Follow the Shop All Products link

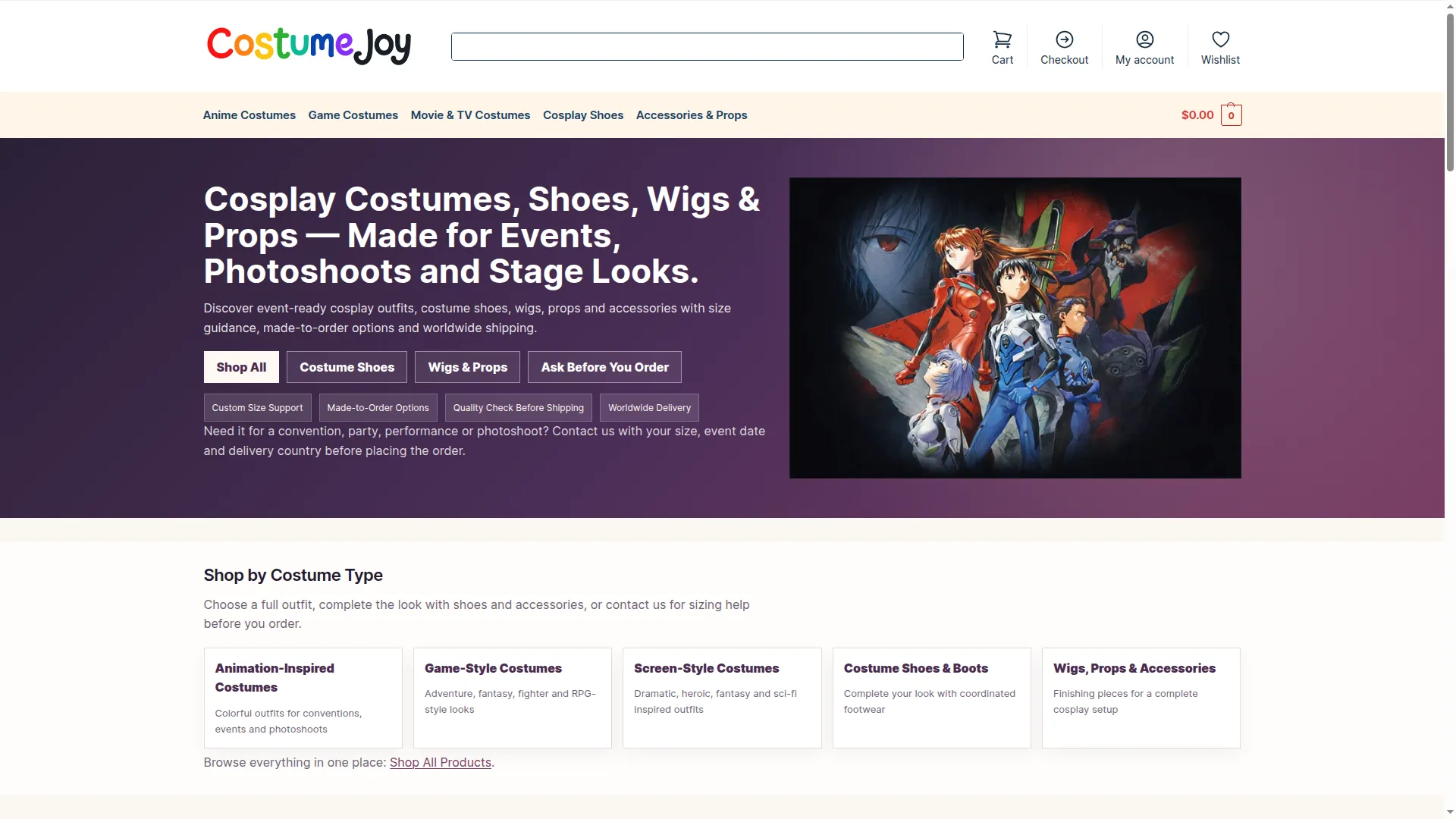click(x=440, y=762)
